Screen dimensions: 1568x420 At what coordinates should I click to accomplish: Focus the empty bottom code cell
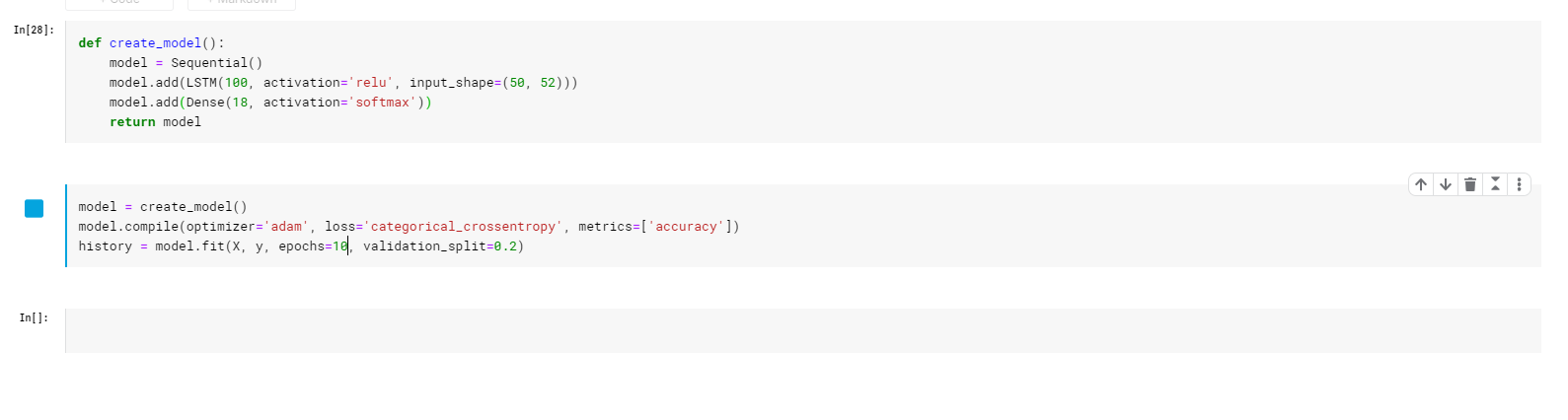click(x=803, y=330)
